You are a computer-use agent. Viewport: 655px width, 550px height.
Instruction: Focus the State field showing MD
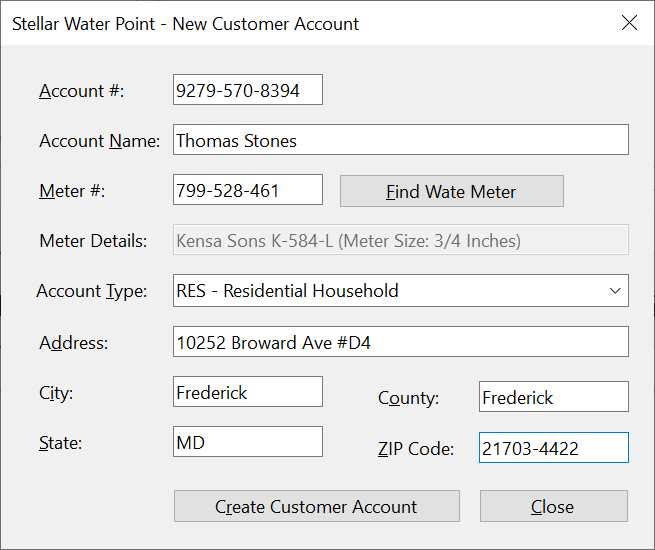click(248, 442)
